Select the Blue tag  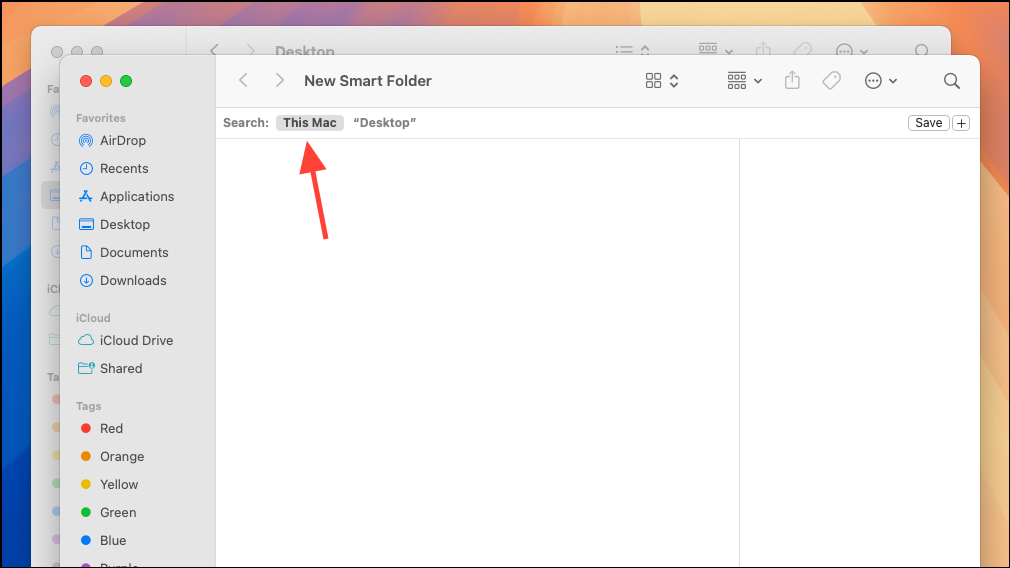click(x=113, y=540)
